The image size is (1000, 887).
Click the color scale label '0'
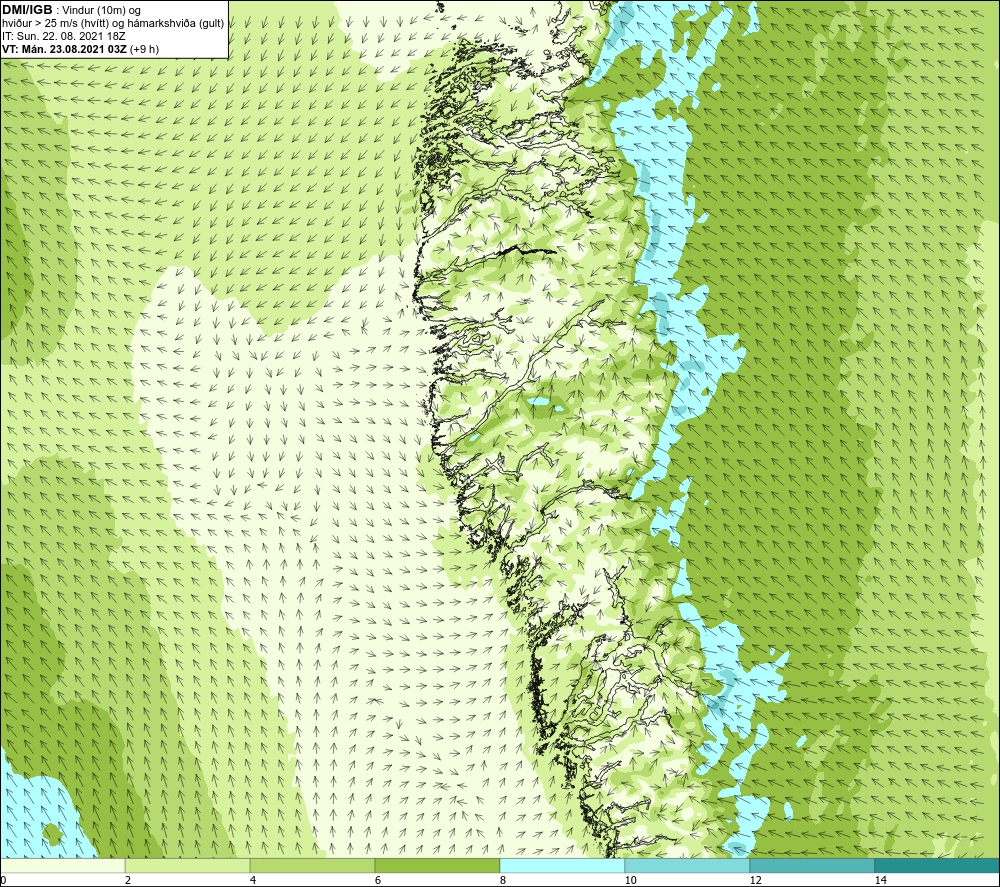[x=3, y=880]
